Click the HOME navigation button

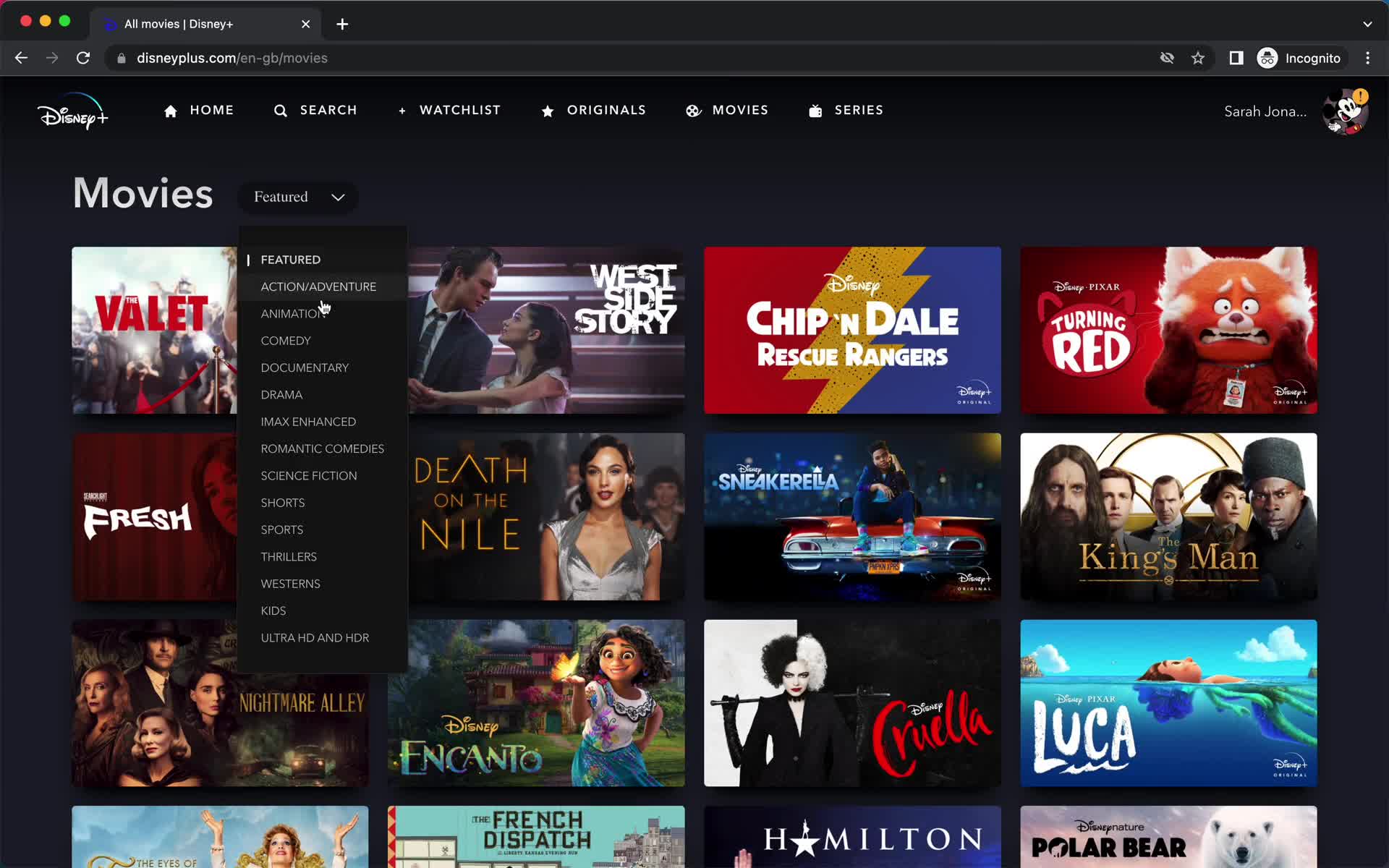199,110
